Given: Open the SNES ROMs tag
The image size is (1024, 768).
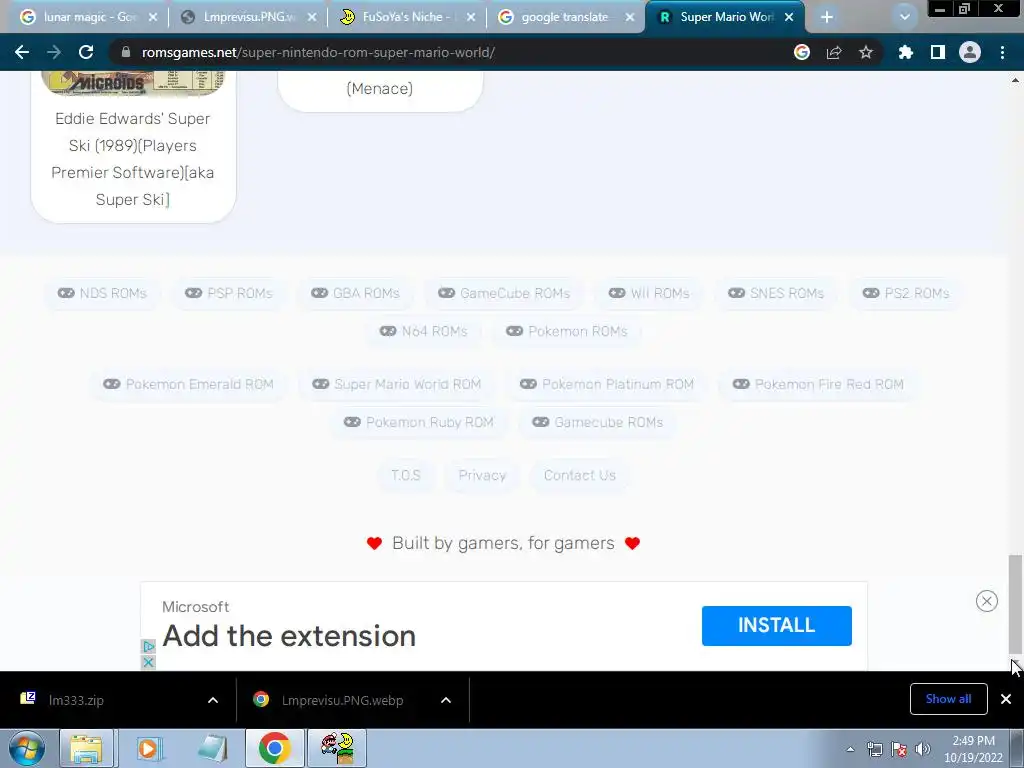Looking at the screenshot, I should 776,293.
